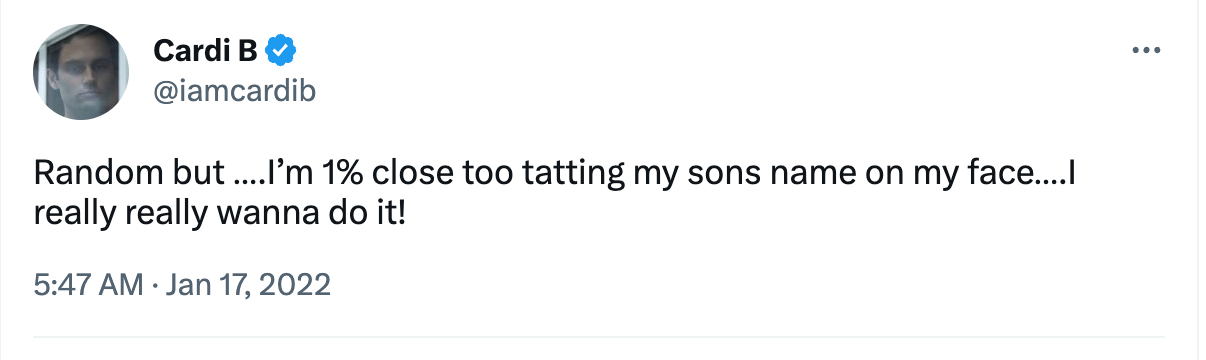Open the 5:47 AM timestamp link
The width and height of the screenshot is (1206, 360).
coord(89,286)
